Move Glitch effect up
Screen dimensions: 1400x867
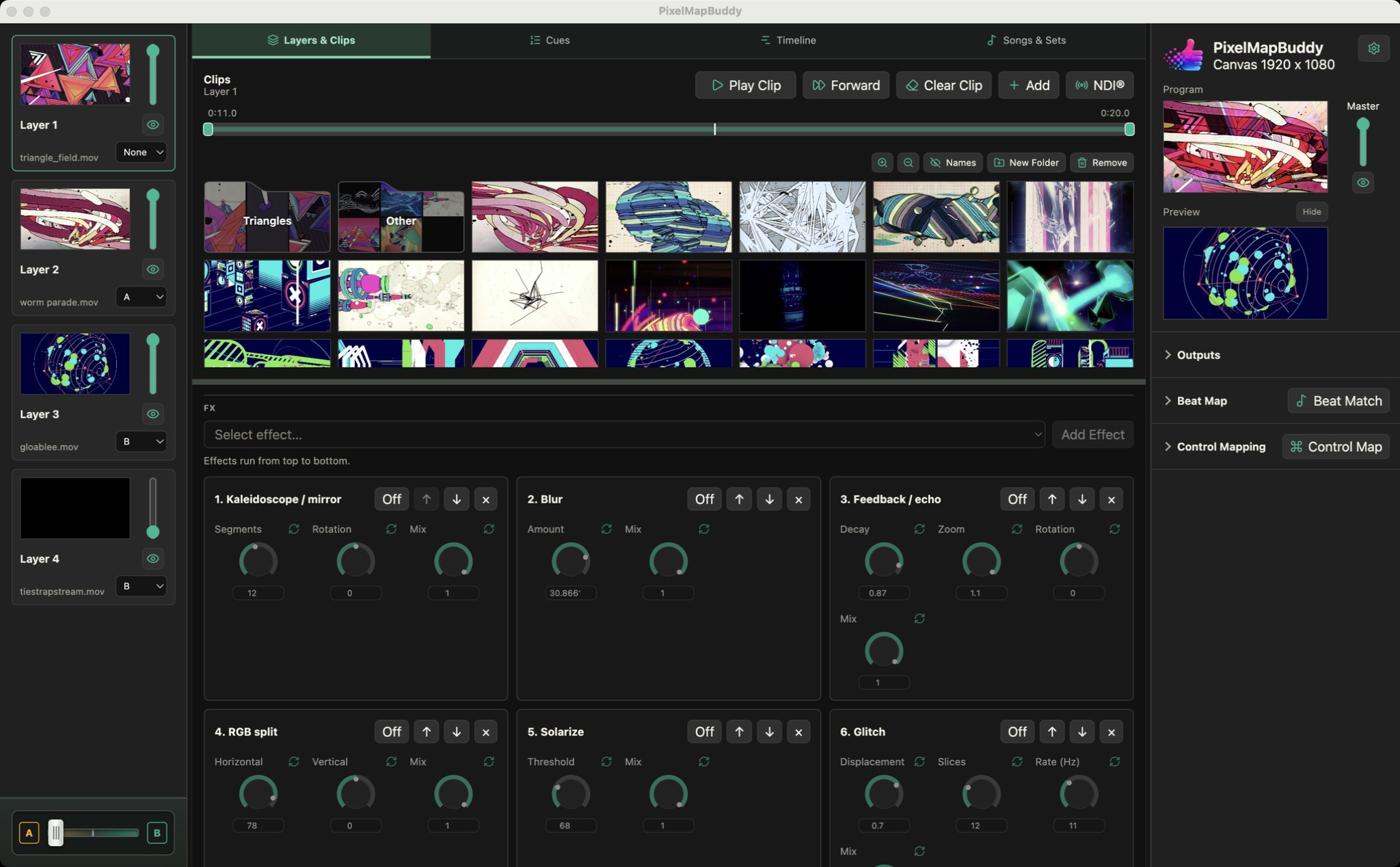click(x=1052, y=732)
